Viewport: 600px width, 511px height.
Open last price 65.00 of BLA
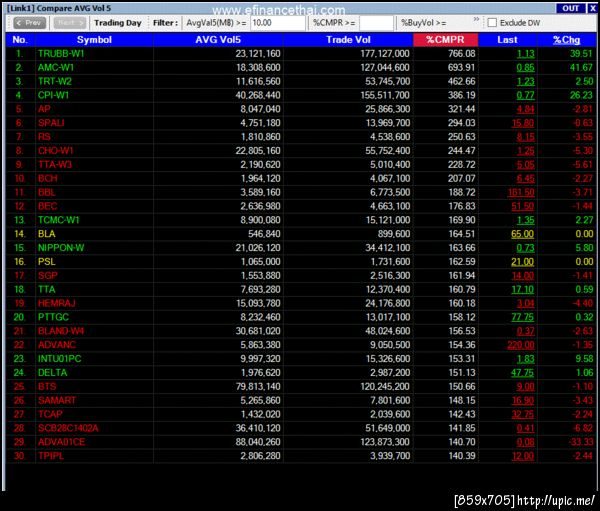coord(523,234)
